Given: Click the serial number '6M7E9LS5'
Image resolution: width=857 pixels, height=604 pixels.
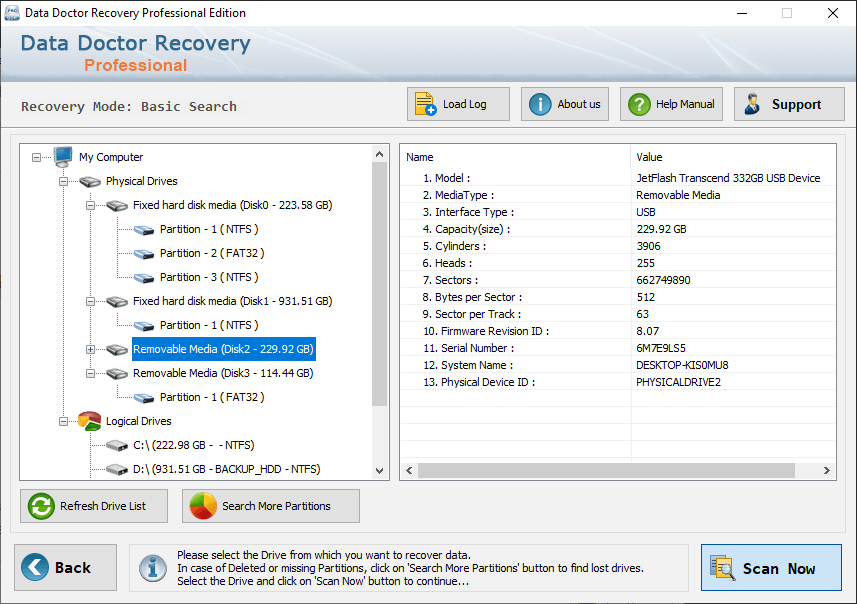Looking at the screenshot, I should [x=661, y=348].
